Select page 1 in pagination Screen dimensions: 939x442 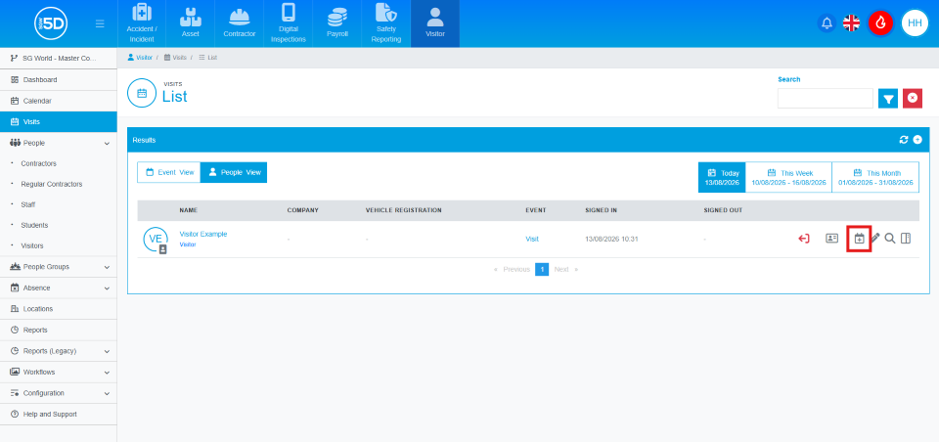(542, 270)
